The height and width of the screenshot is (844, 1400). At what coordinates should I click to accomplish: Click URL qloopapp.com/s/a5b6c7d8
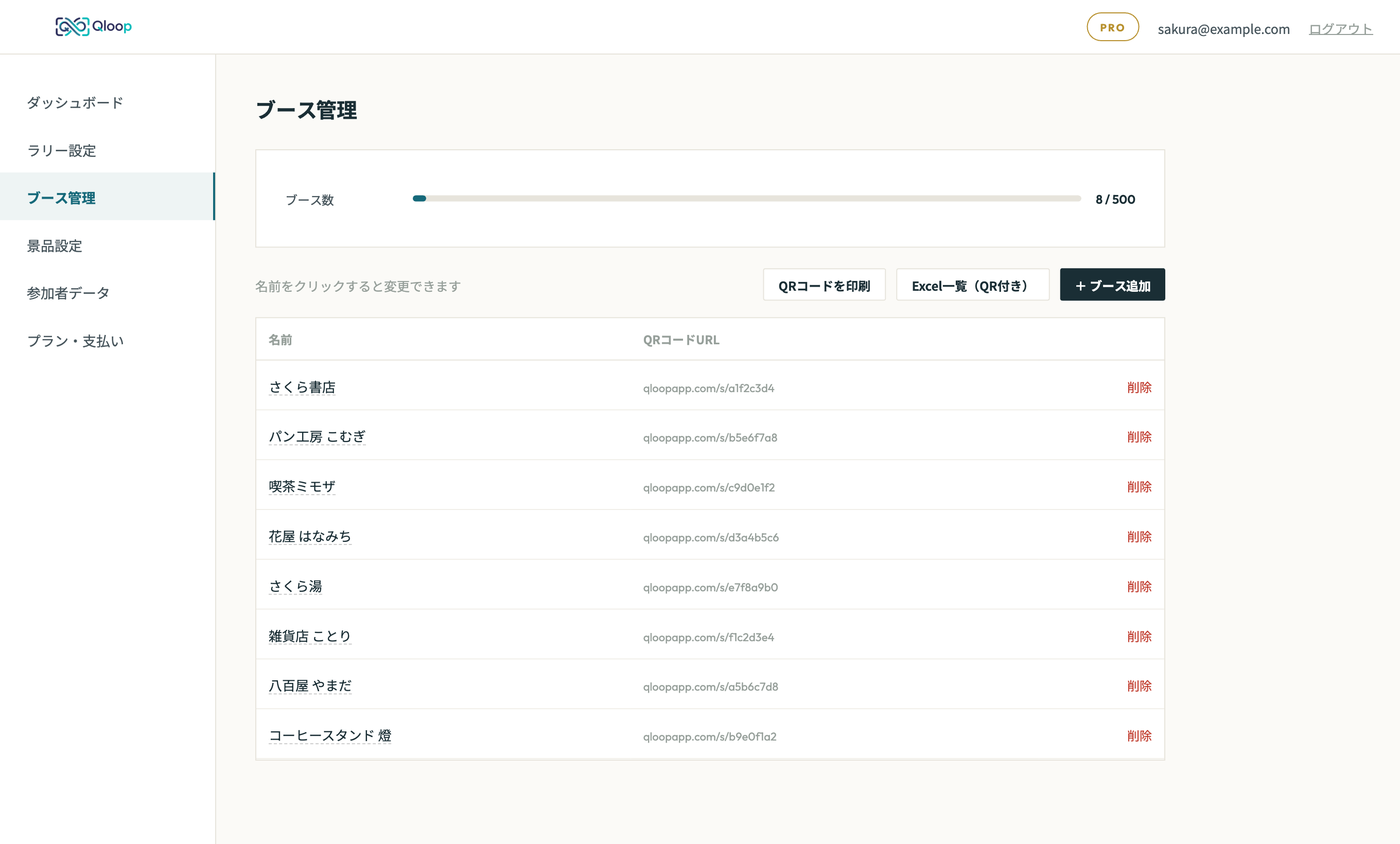711,687
